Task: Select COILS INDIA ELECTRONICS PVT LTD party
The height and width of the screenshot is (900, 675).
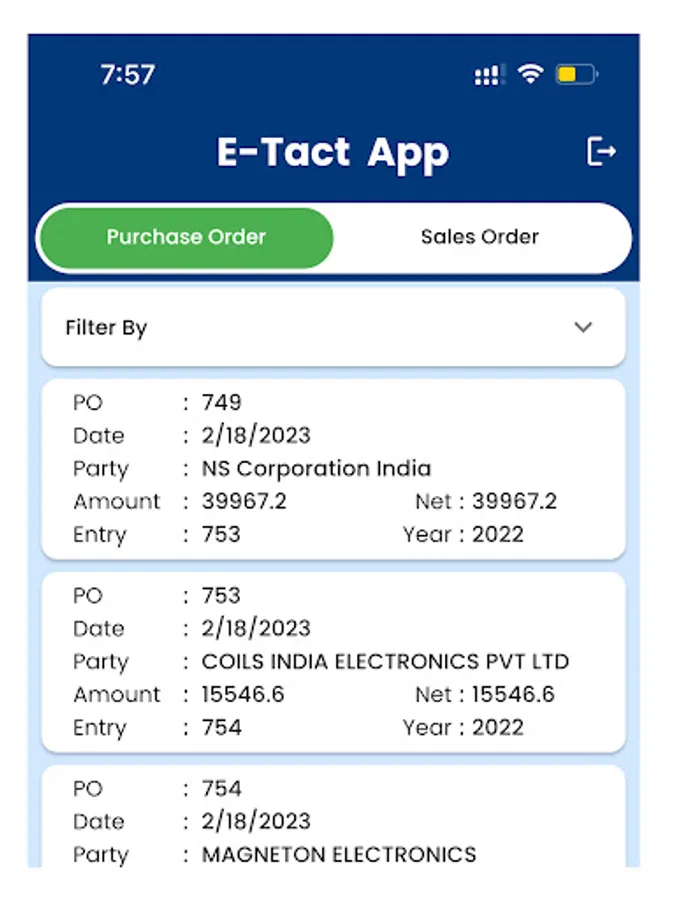Action: 385,661
